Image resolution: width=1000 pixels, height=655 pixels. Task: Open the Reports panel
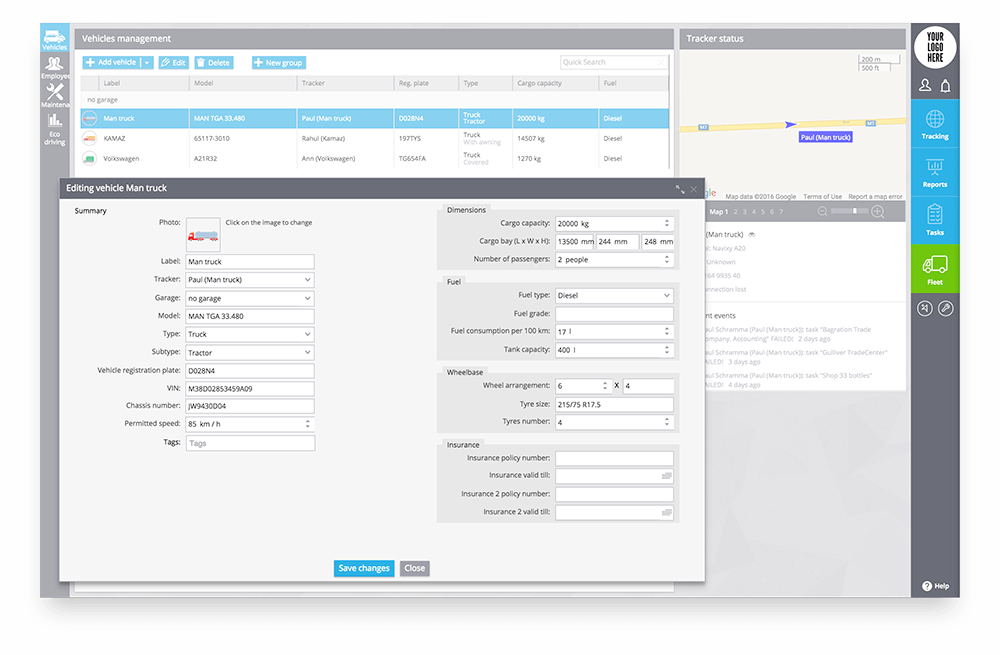(934, 172)
